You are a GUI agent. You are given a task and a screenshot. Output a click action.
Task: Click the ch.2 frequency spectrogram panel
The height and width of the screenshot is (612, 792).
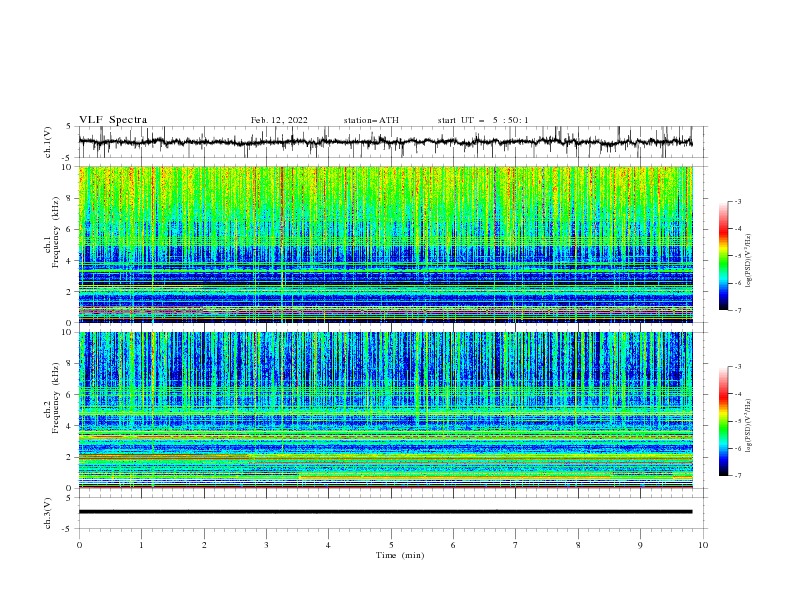click(x=385, y=410)
